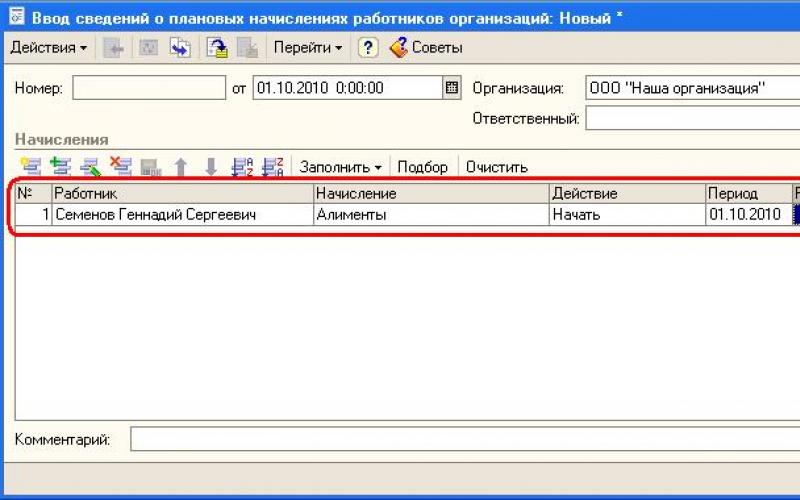Image resolution: width=800 pixels, height=500 pixels.
Task: Click the Подбор button
Action: click(423, 167)
